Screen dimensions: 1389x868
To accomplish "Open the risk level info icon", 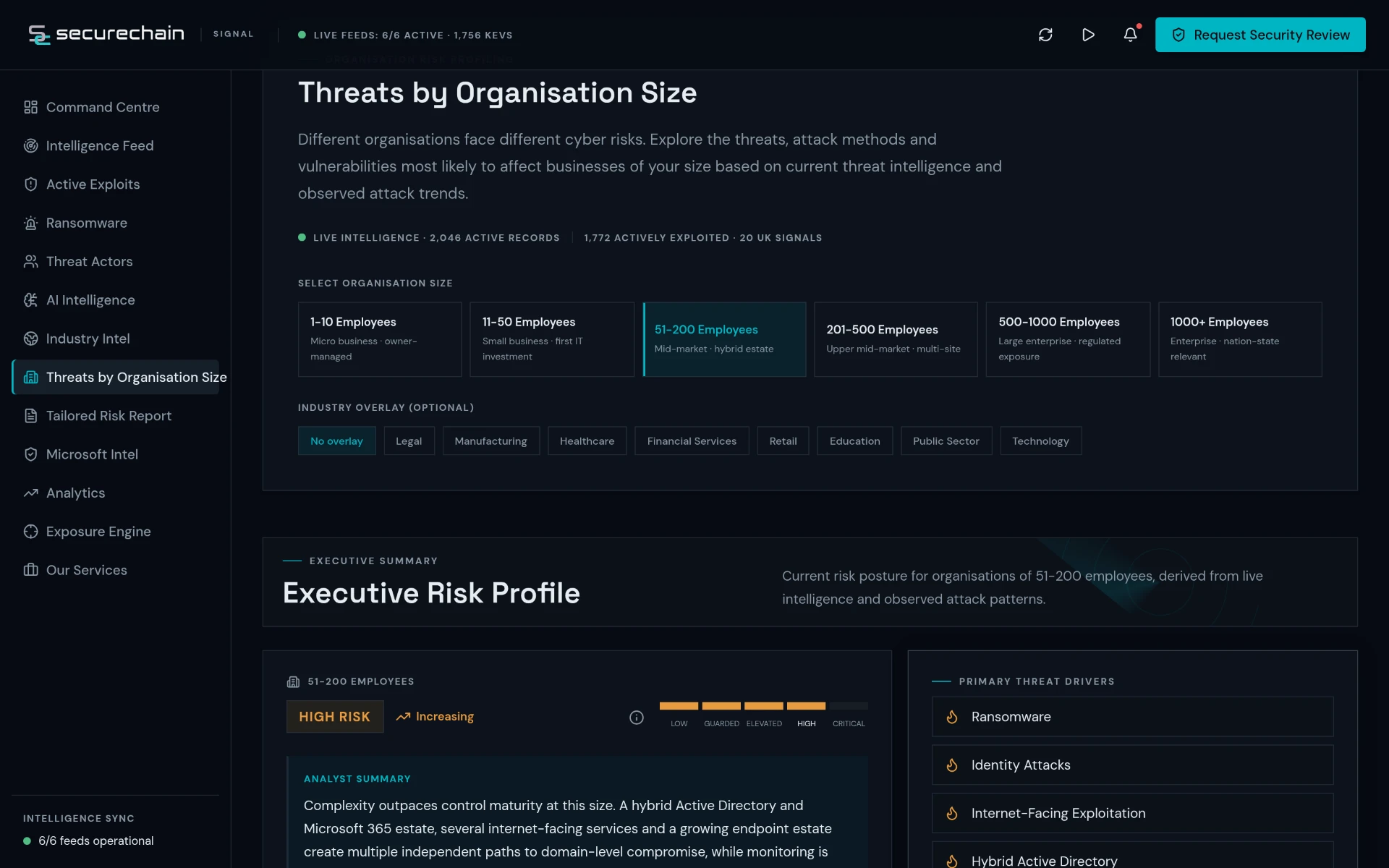I will (637, 717).
